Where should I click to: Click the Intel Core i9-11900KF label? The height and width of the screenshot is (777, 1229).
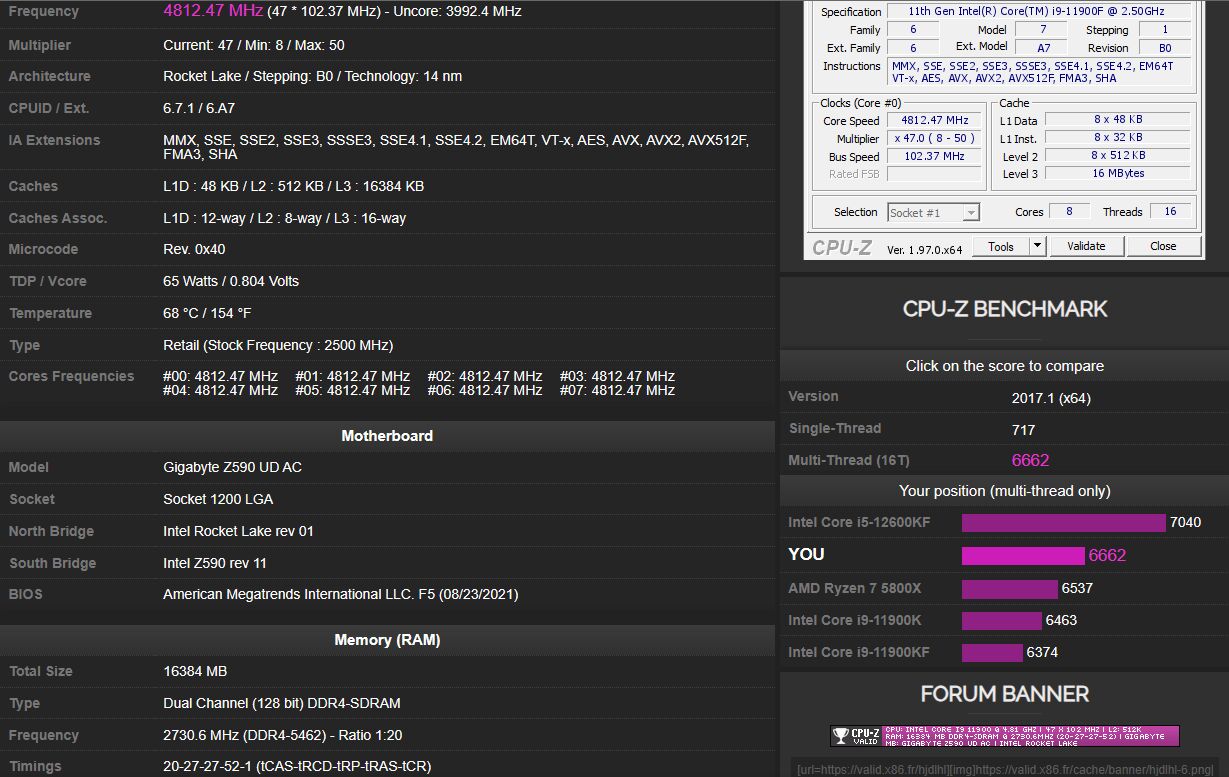[x=859, y=652]
